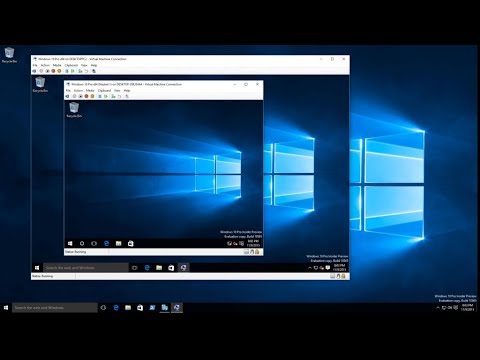Click red Shut Down icon in nested VM toolbar

(86, 96)
